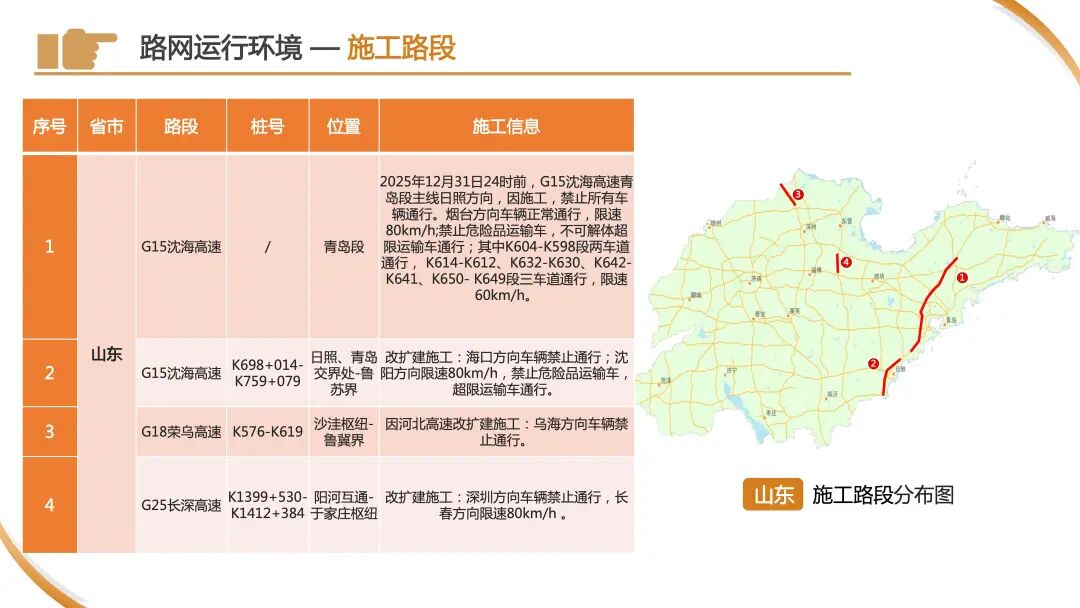This screenshot has width=1080, height=608.
Task: Click the red construction line near marker 1
Action: (924, 311)
